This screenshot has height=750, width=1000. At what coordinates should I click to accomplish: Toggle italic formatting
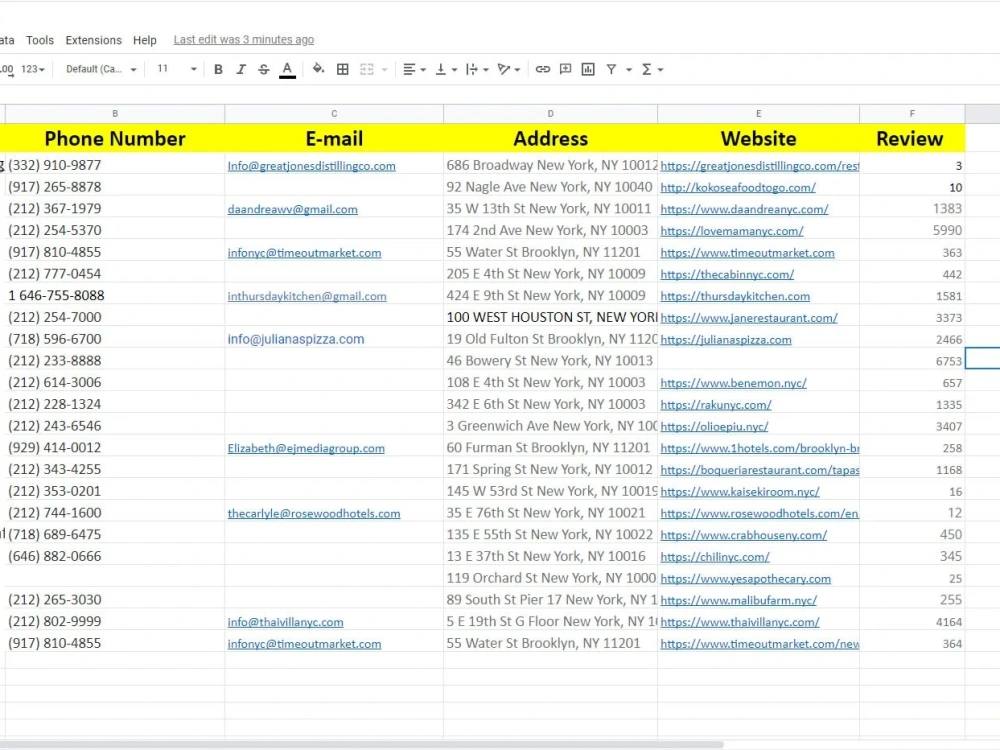coord(241,70)
